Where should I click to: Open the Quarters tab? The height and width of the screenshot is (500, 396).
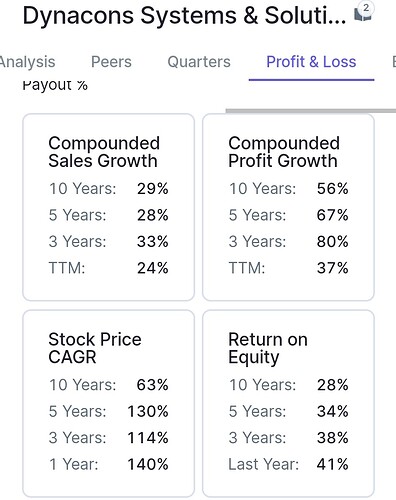pyautogui.click(x=199, y=62)
